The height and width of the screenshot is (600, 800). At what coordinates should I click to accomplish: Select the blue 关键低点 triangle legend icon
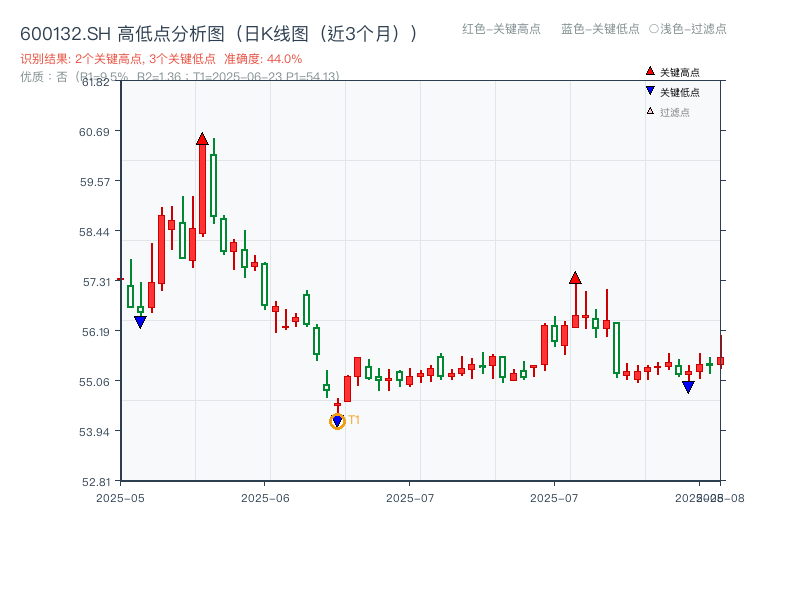[648, 88]
